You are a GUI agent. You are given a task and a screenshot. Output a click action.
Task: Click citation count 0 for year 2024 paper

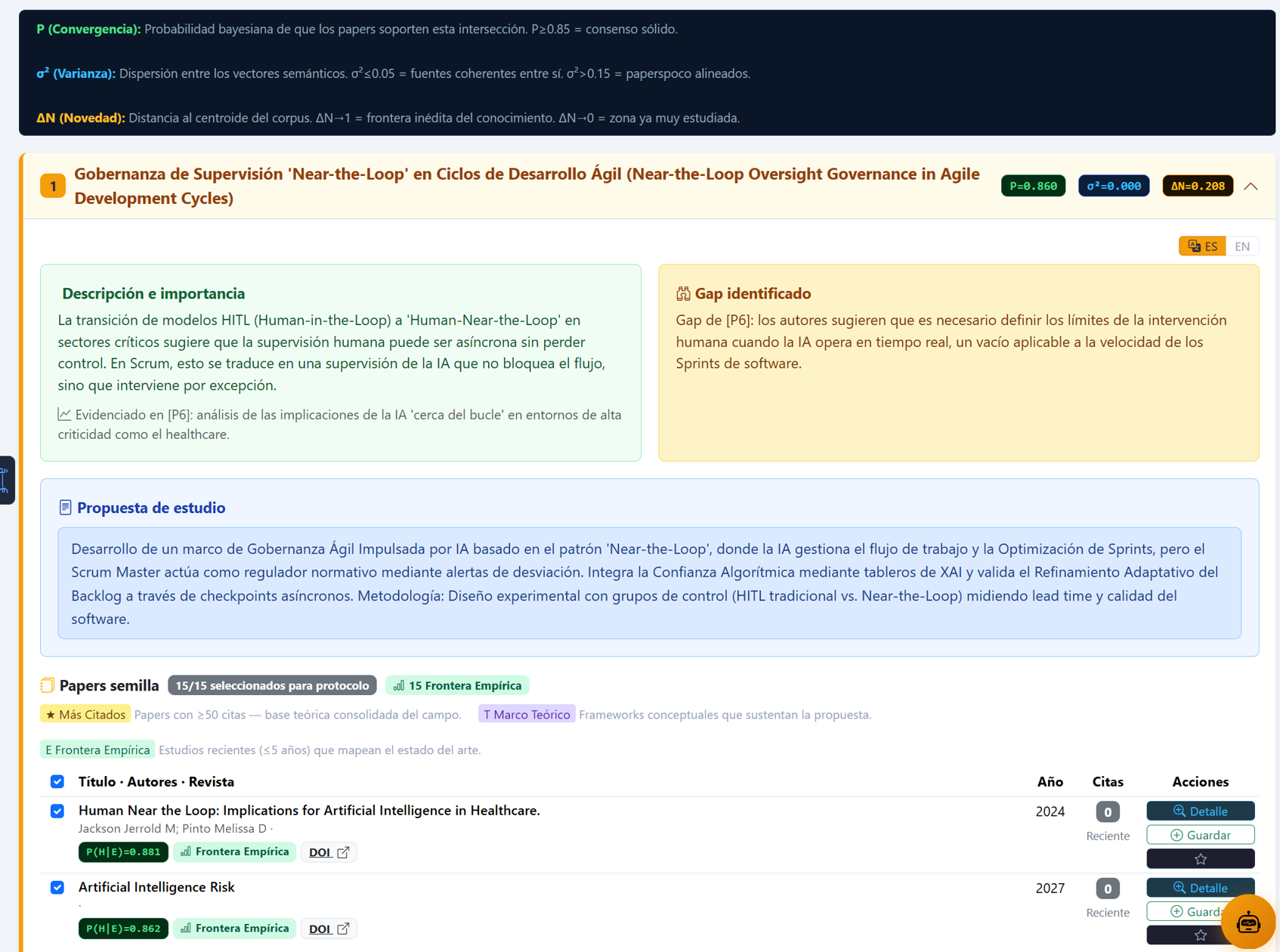1108,812
